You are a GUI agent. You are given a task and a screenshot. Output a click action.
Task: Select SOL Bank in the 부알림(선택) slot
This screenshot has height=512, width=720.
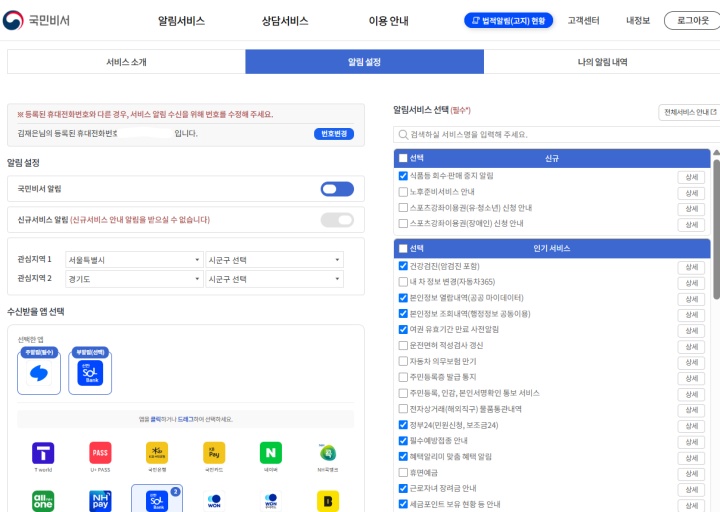point(90,373)
